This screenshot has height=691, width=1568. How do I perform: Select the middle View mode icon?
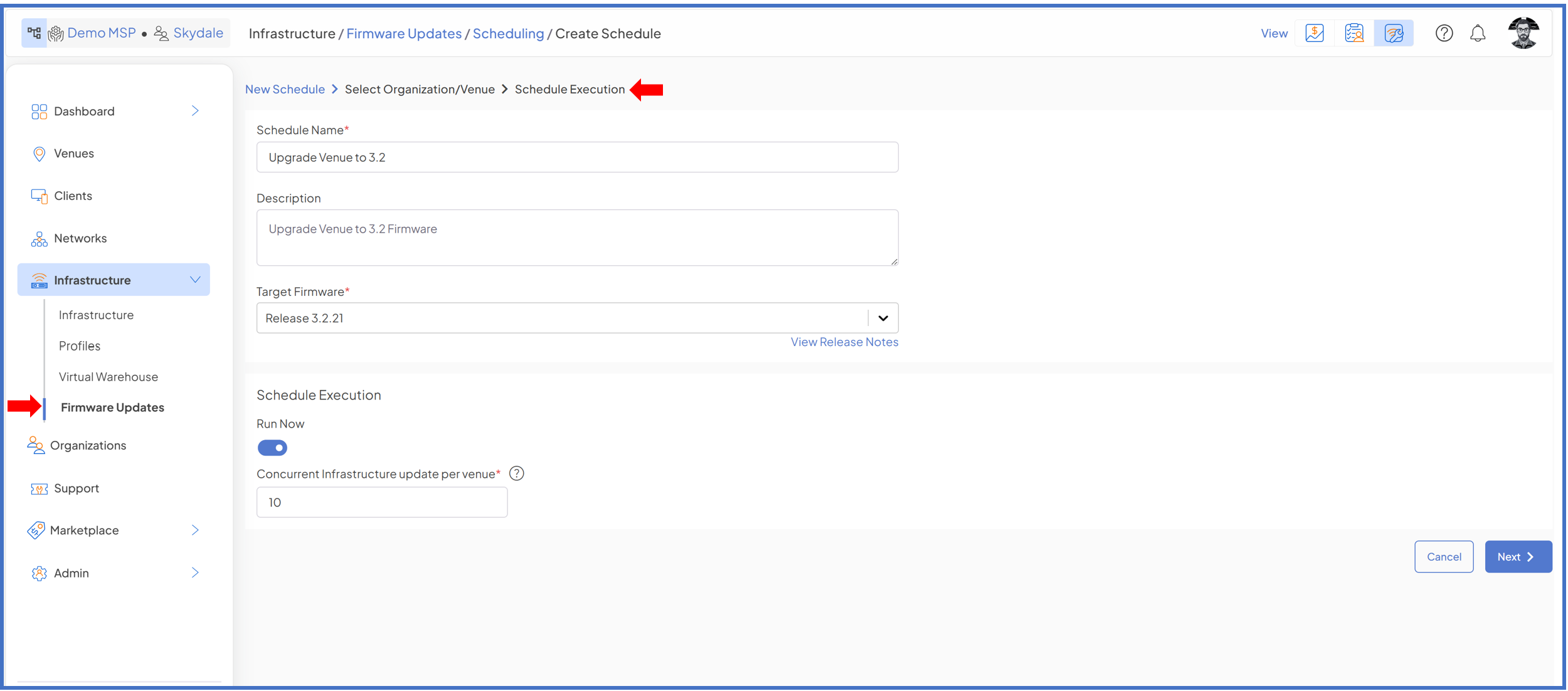coord(1354,33)
